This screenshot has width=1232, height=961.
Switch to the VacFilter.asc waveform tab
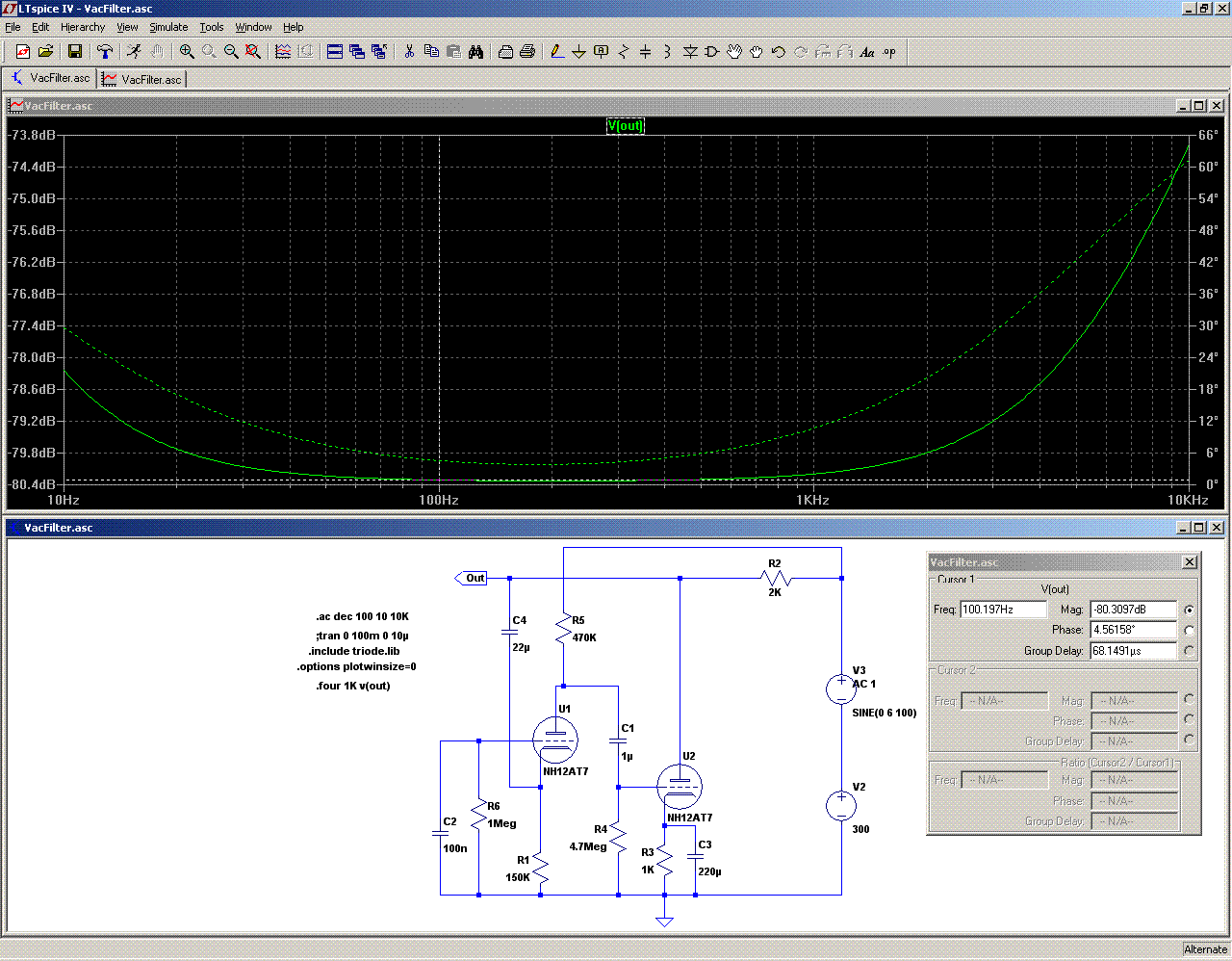coord(142,79)
